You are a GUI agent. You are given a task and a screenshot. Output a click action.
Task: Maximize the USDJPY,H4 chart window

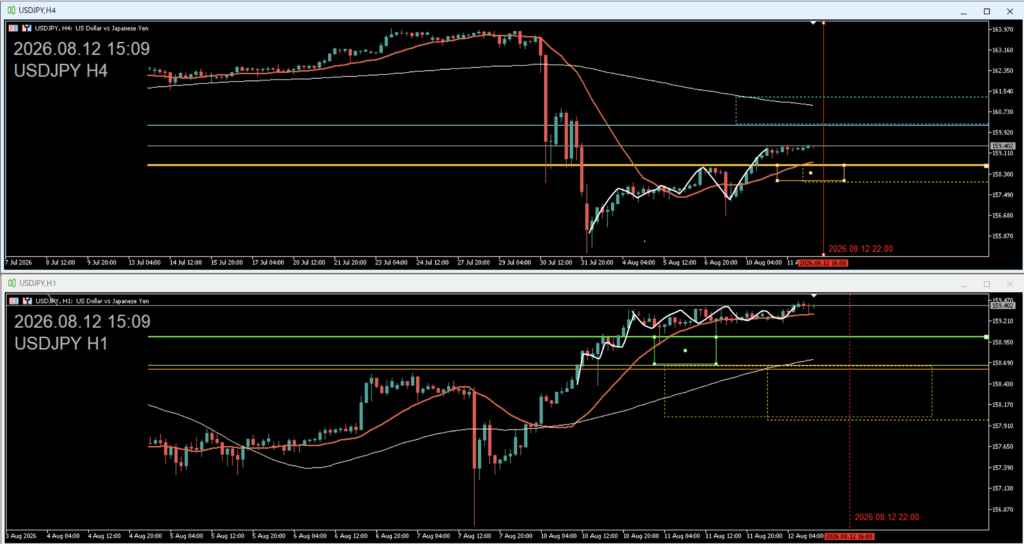click(x=987, y=11)
